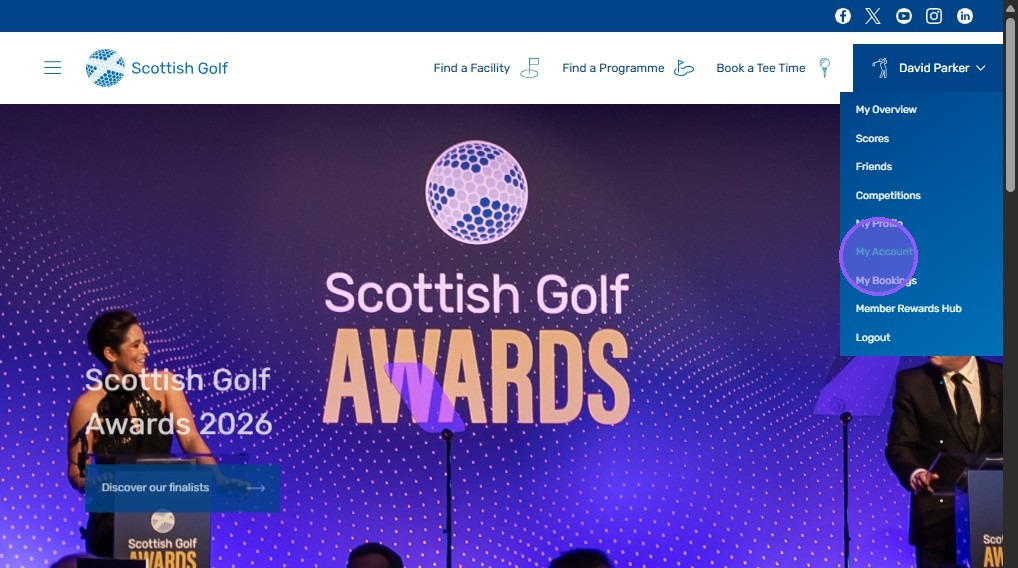
Task: Open the X (Twitter) social icon
Action: pyautogui.click(x=873, y=16)
